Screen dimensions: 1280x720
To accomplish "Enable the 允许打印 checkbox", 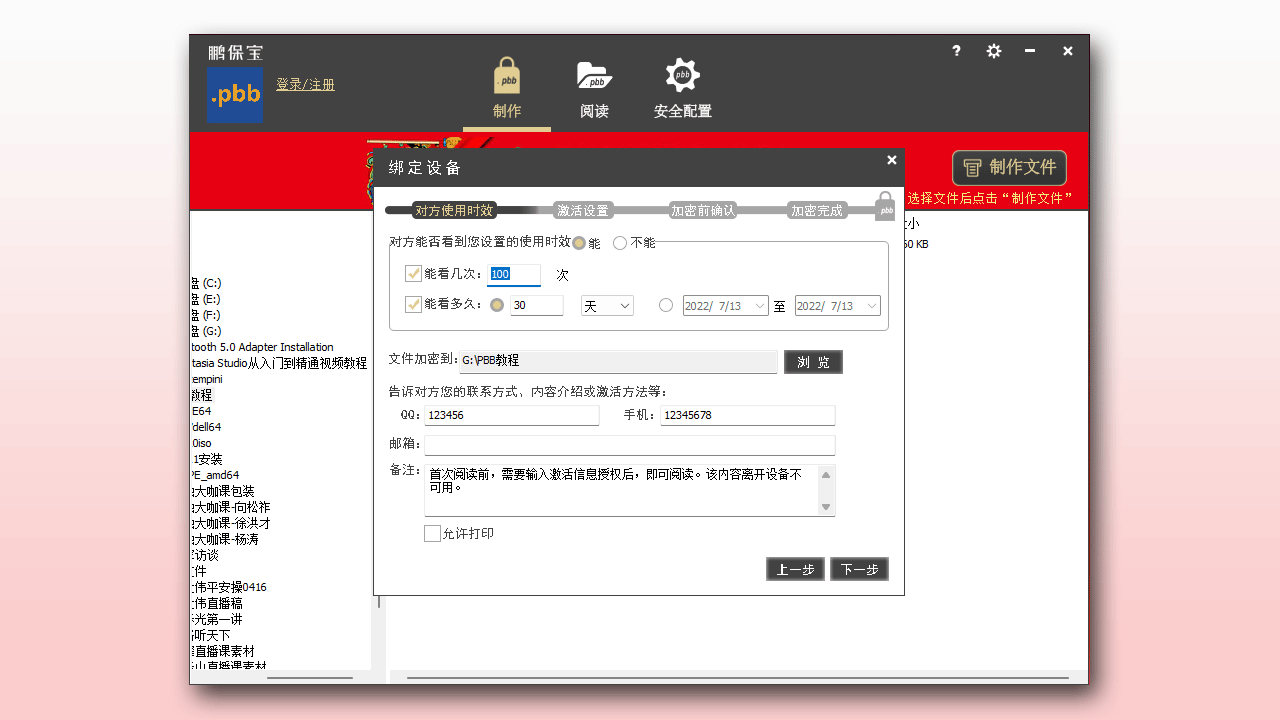I will click(x=433, y=533).
